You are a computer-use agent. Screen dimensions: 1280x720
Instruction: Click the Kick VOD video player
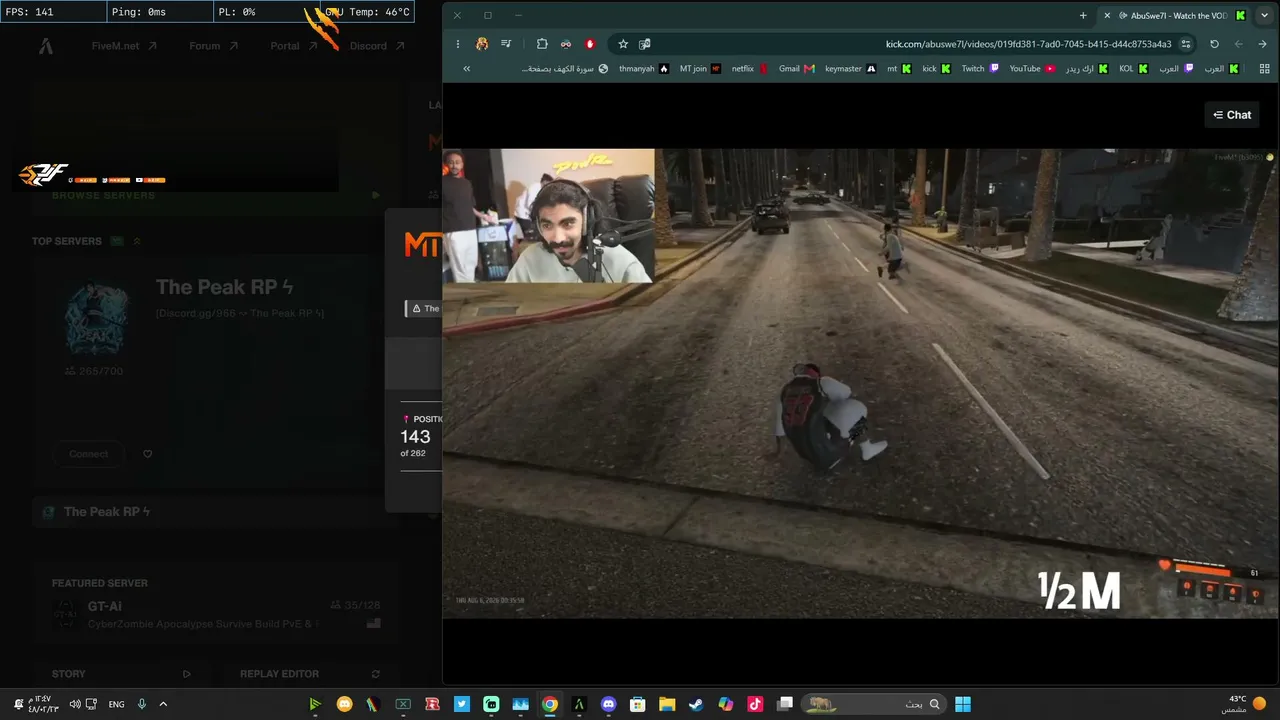[861, 383]
